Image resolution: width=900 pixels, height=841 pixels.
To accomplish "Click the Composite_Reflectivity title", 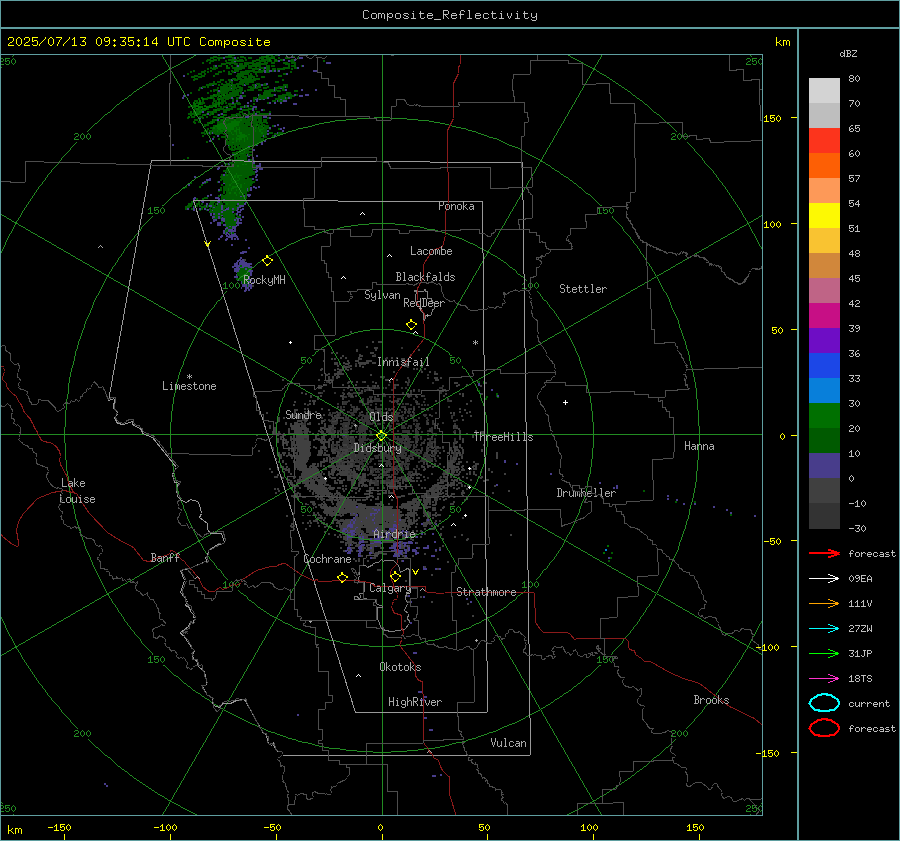I will pos(450,15).
